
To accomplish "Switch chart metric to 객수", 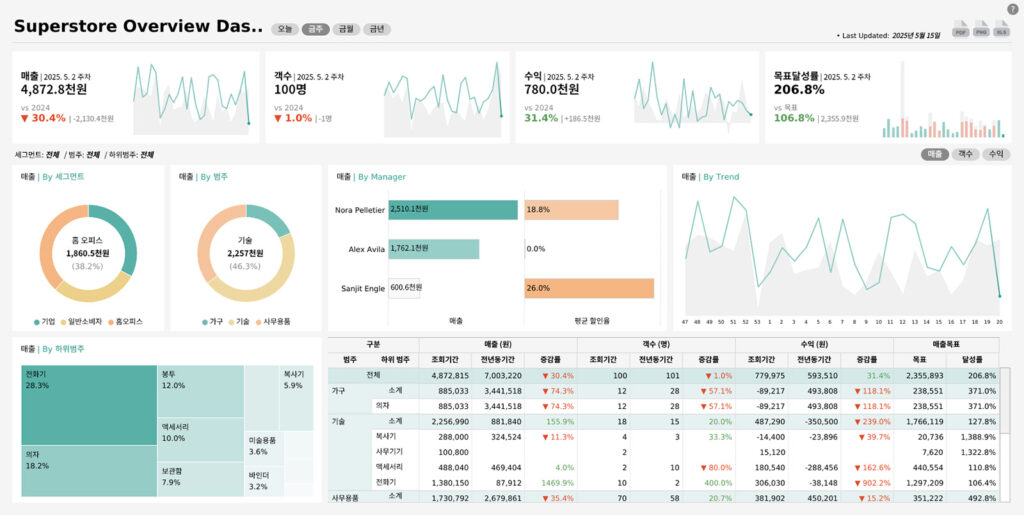I will 965,154.
